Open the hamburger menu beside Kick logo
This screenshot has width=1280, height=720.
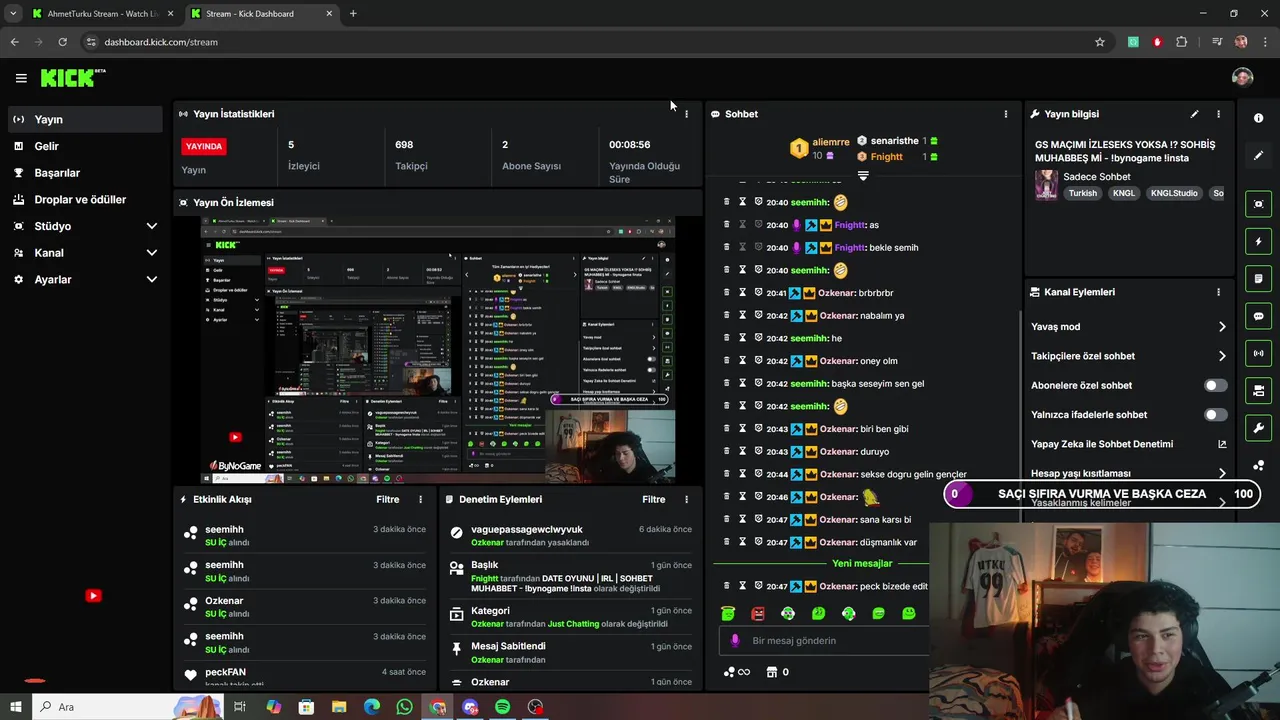point(21,78)
